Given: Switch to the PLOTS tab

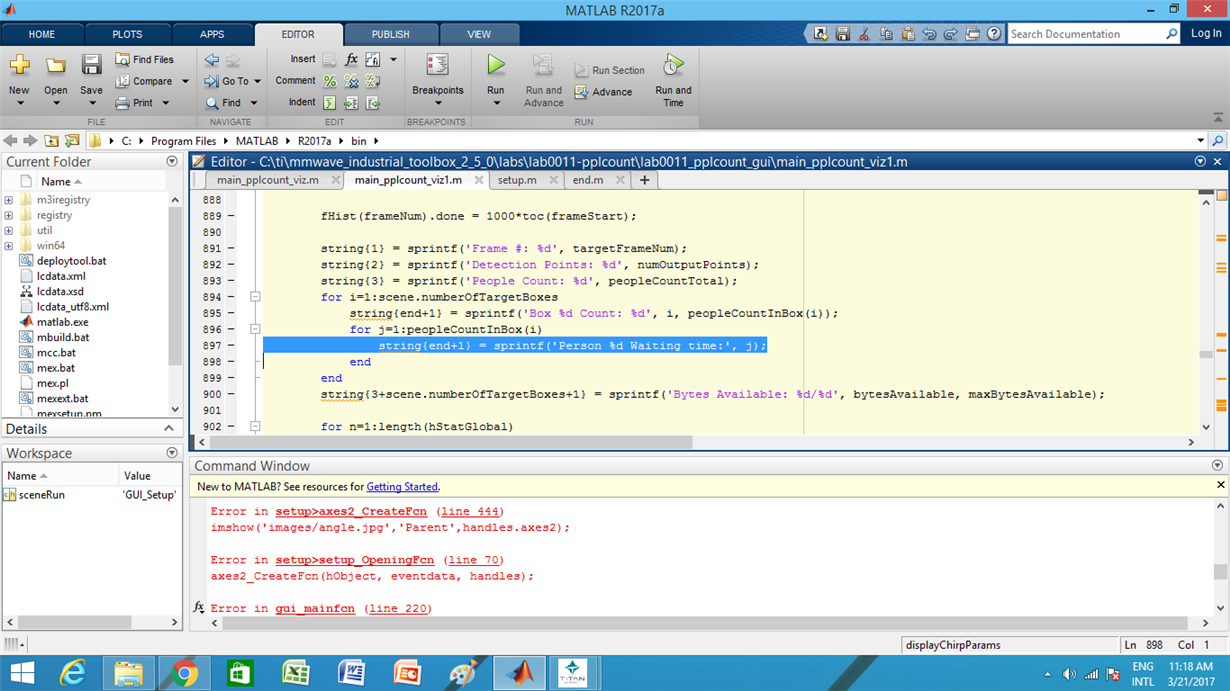Looking at the screenshot, I should click(x=127, y=34).
